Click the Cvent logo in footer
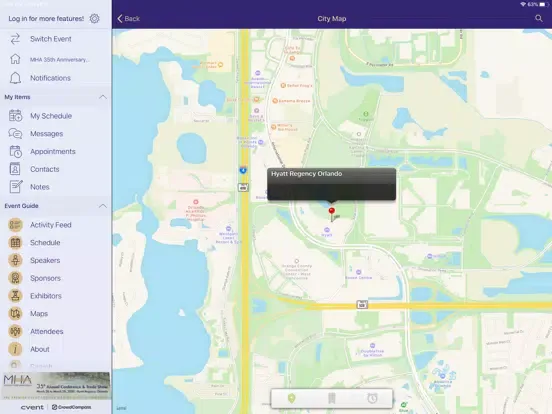The width and height of the screenshot is (552, 414). click(32, 407)
